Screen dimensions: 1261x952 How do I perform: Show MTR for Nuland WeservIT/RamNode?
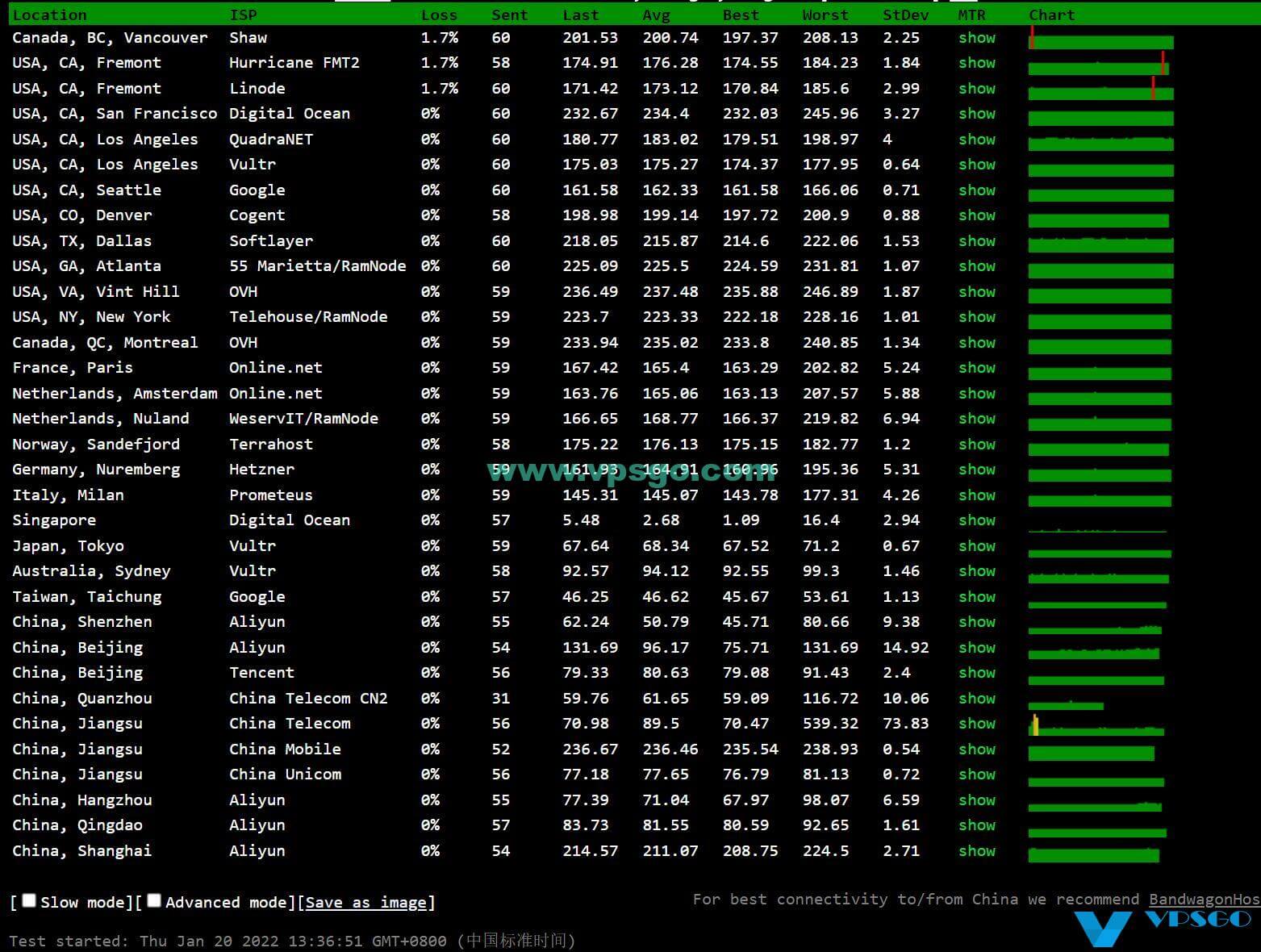click(x=977, y=419)
